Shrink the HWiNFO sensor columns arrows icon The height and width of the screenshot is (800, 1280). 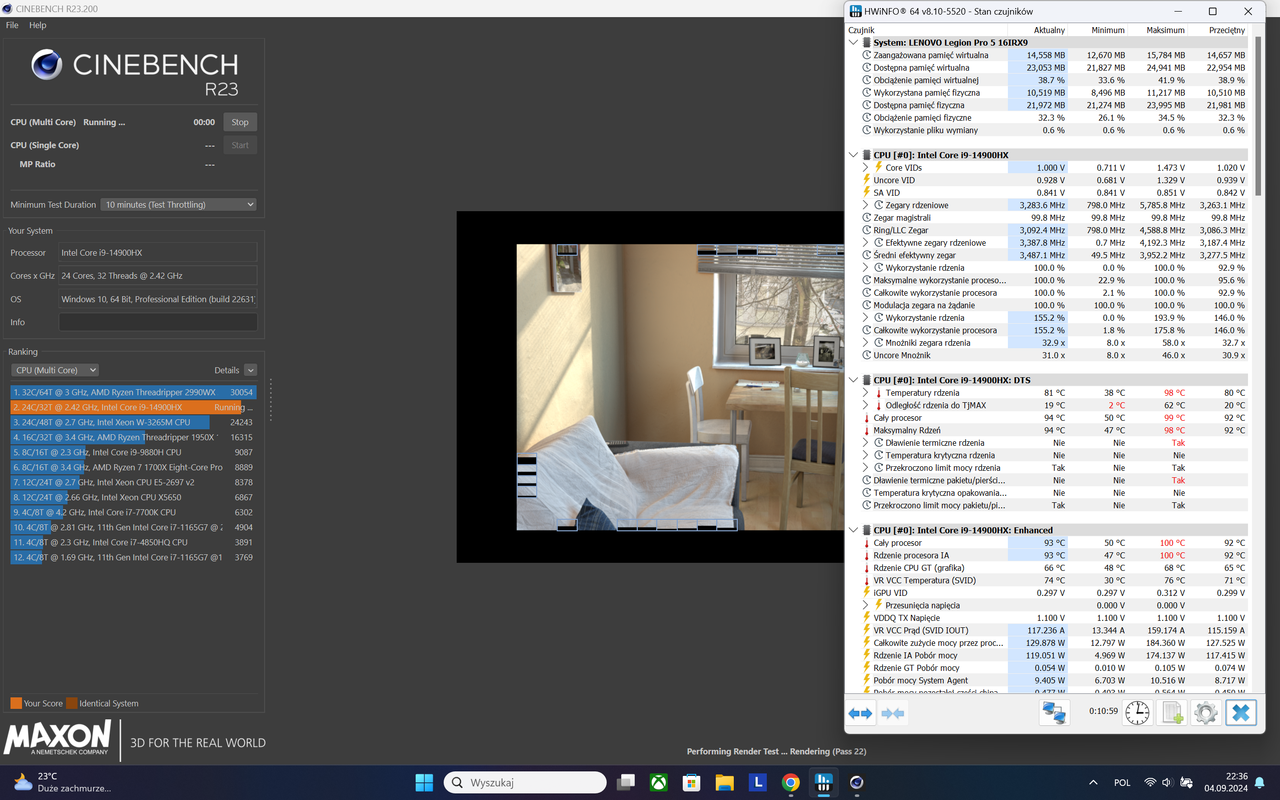[893, 713]
